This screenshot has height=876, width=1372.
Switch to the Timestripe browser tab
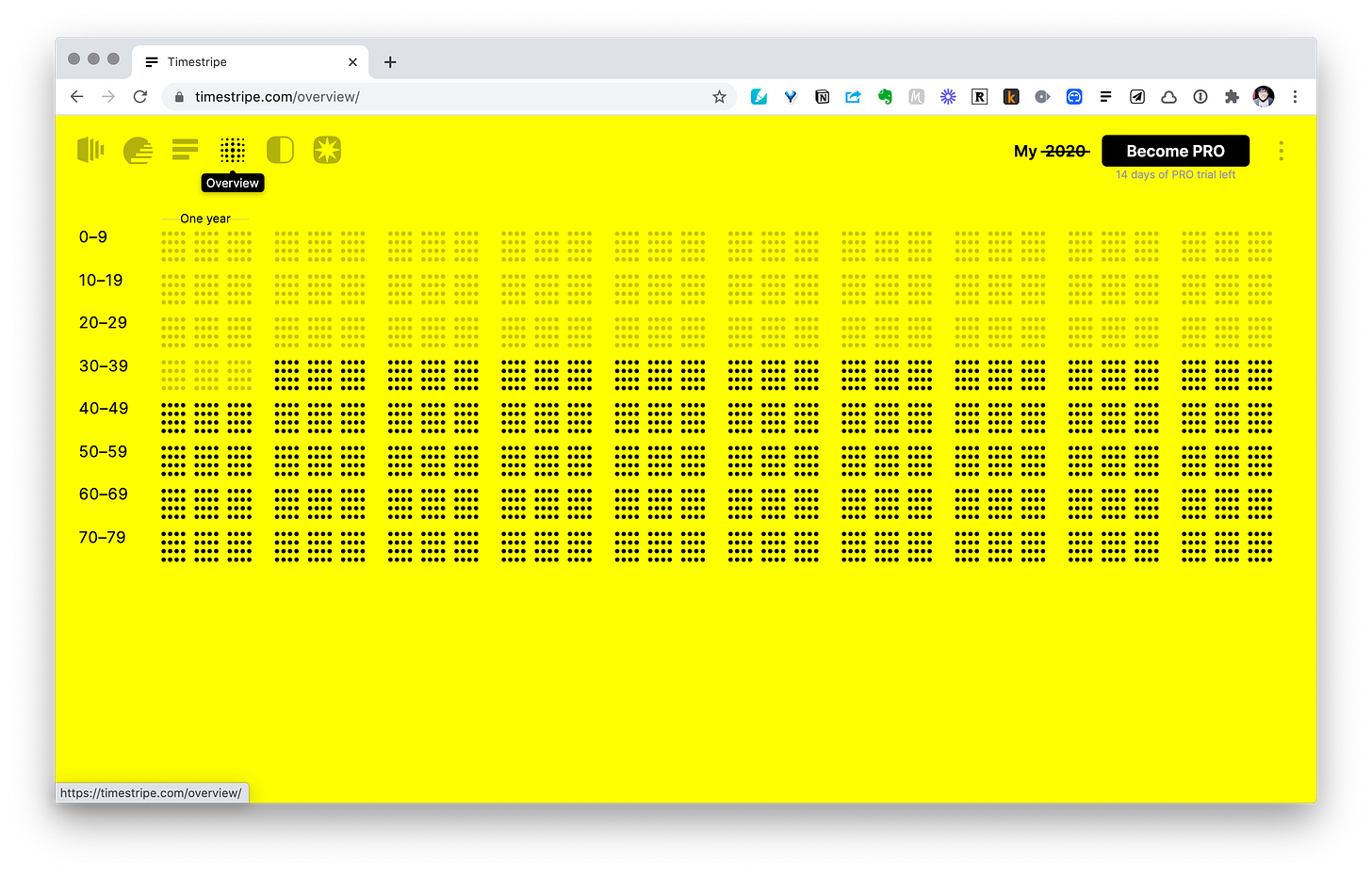[251, 62]
